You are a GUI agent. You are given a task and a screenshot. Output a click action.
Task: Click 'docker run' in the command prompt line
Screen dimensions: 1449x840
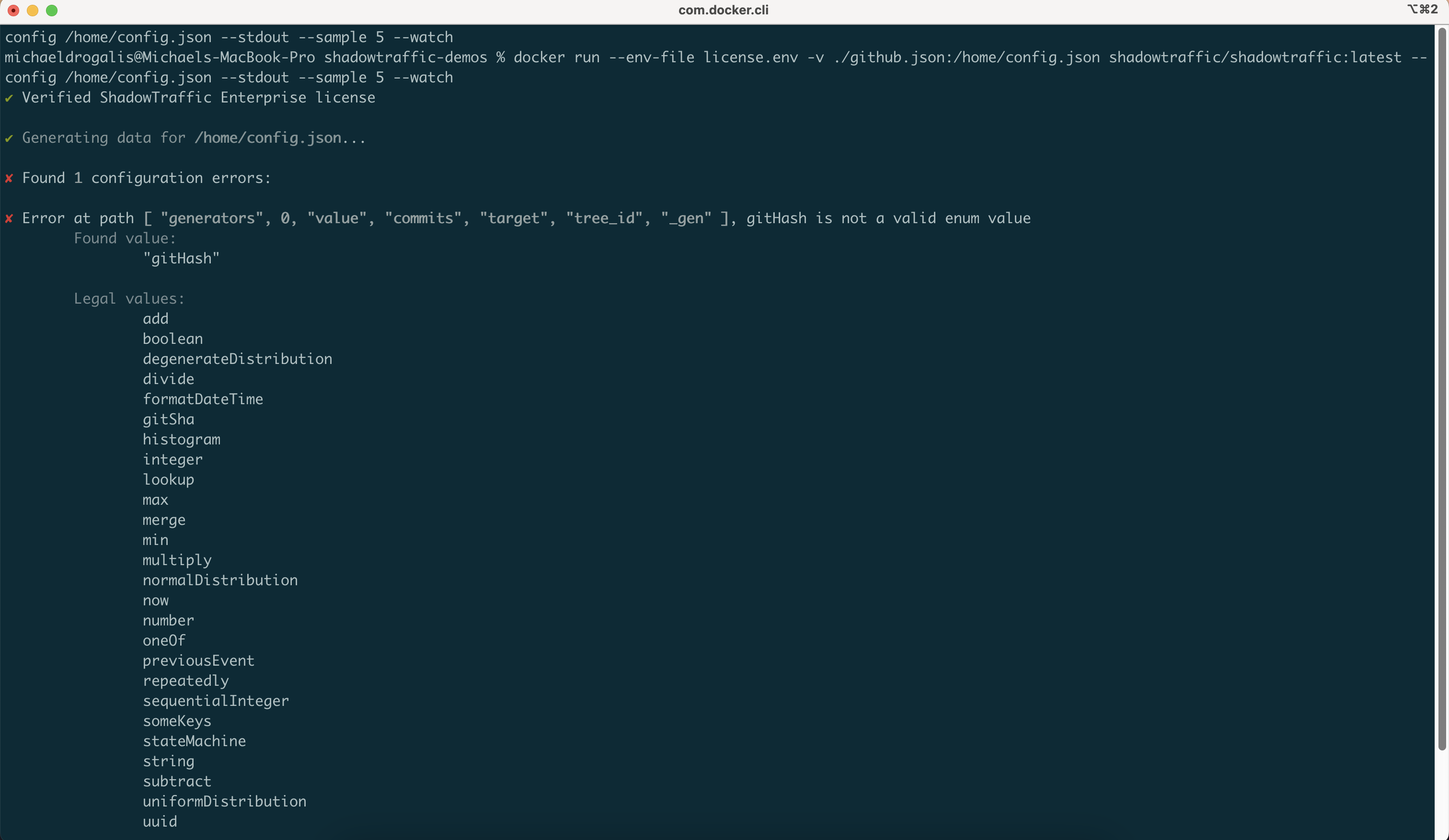pos(557,57)
